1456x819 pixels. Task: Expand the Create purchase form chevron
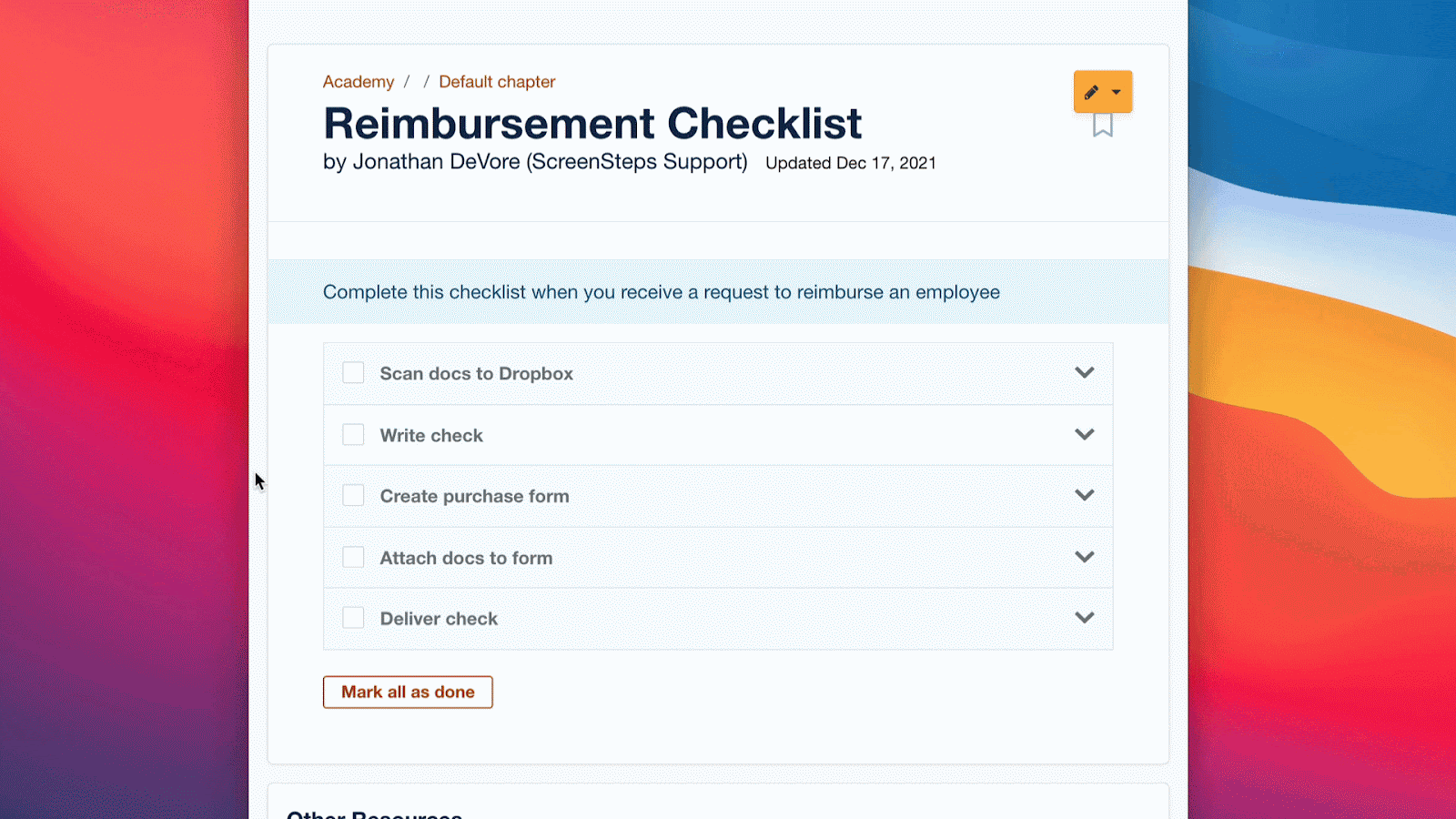(1084, 495)
